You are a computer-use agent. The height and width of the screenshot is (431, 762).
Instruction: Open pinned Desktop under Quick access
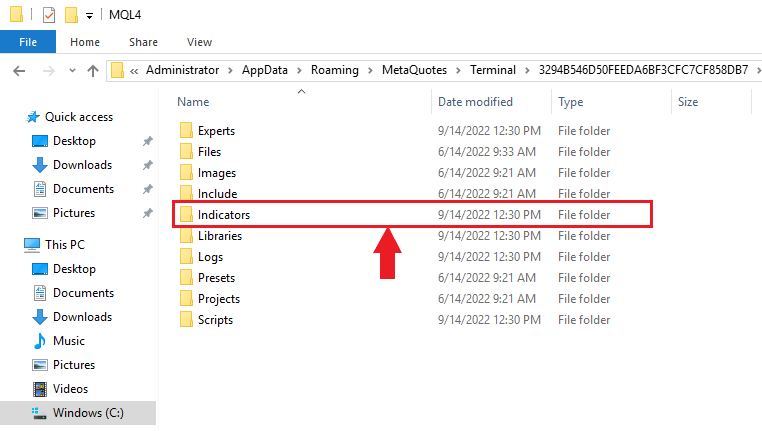click(74, 141)
